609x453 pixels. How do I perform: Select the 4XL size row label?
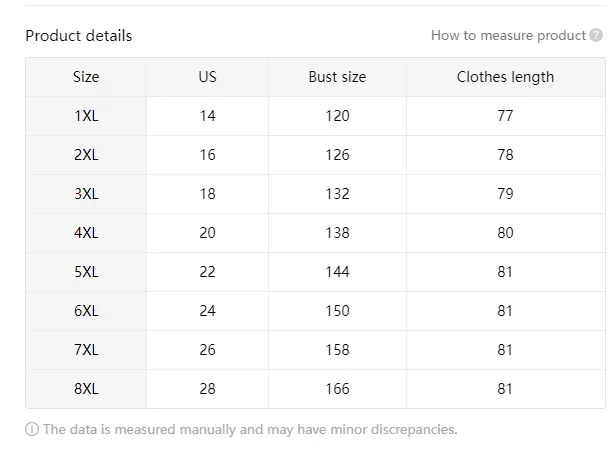coord(86,233)
